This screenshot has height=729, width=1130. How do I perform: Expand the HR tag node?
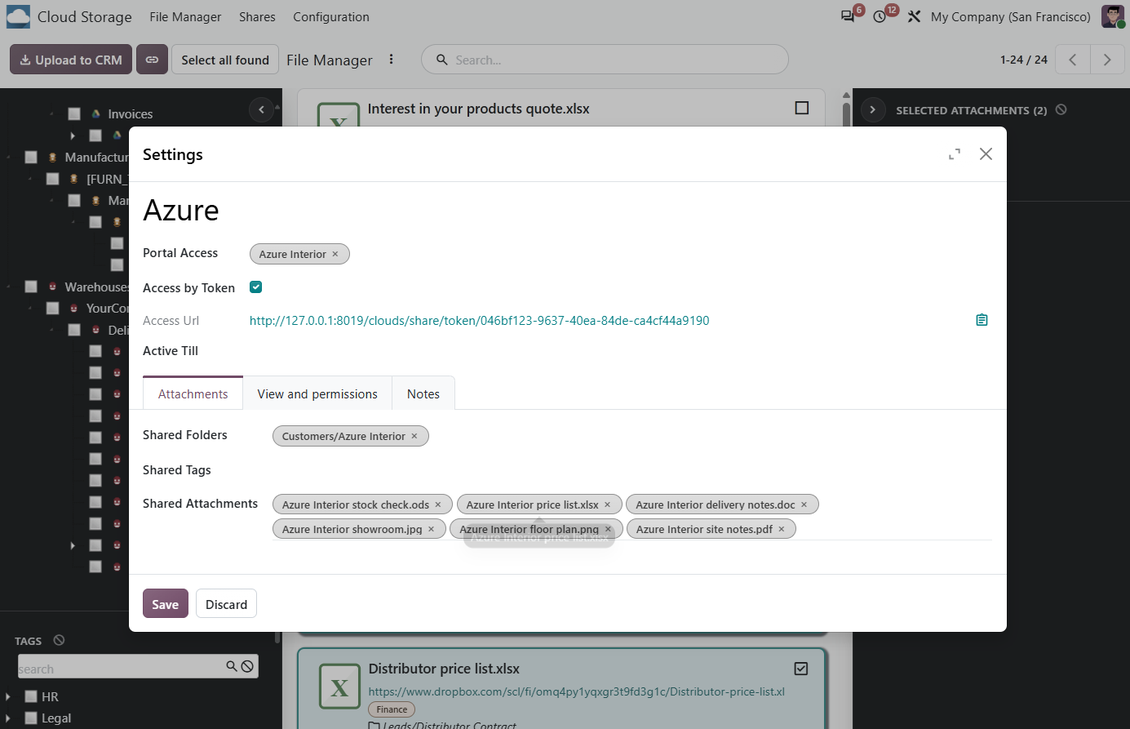[x=8, y=697]
